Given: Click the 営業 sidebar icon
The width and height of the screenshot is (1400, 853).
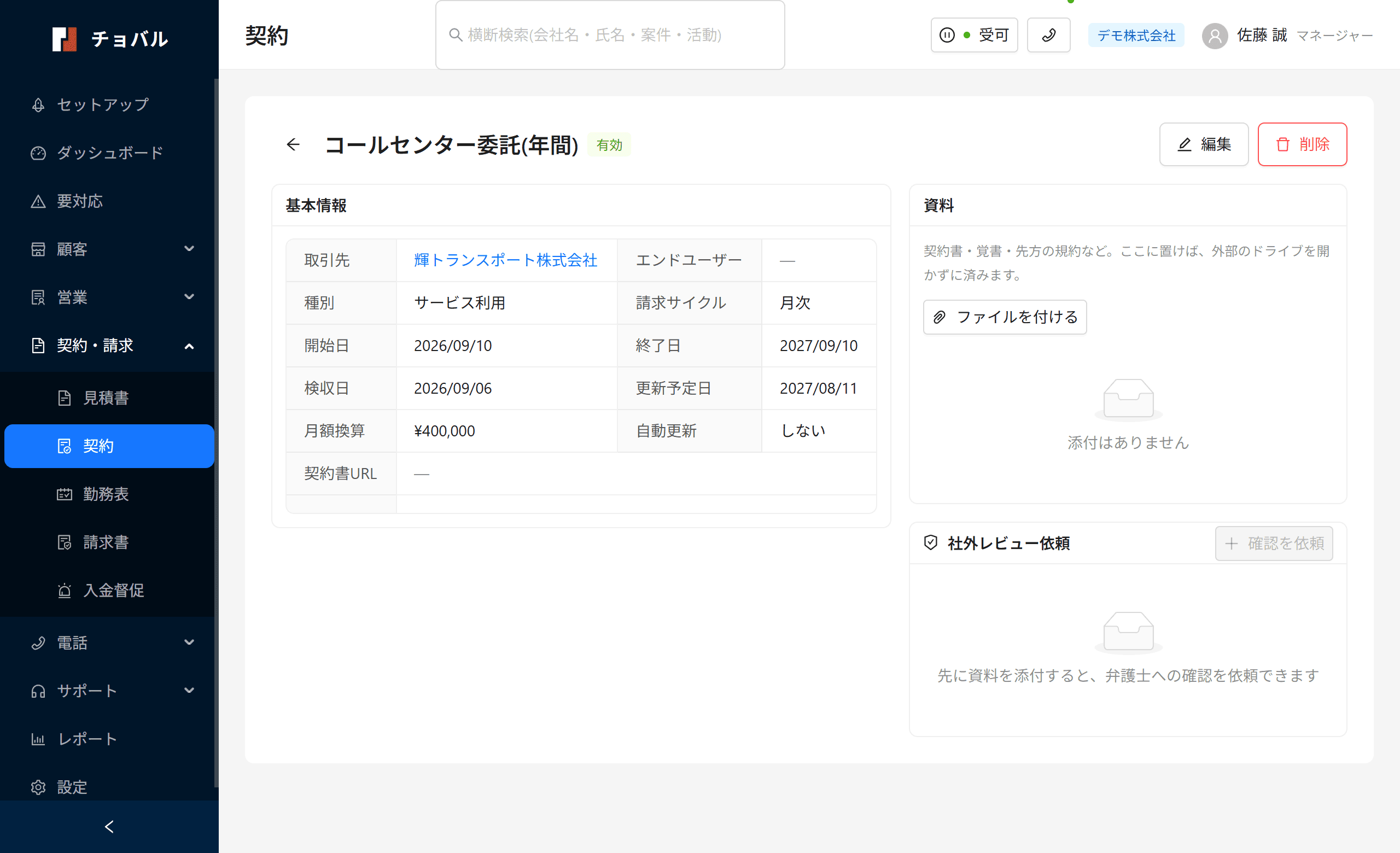Looking at the screenshot, I should (x=38, y=297).
